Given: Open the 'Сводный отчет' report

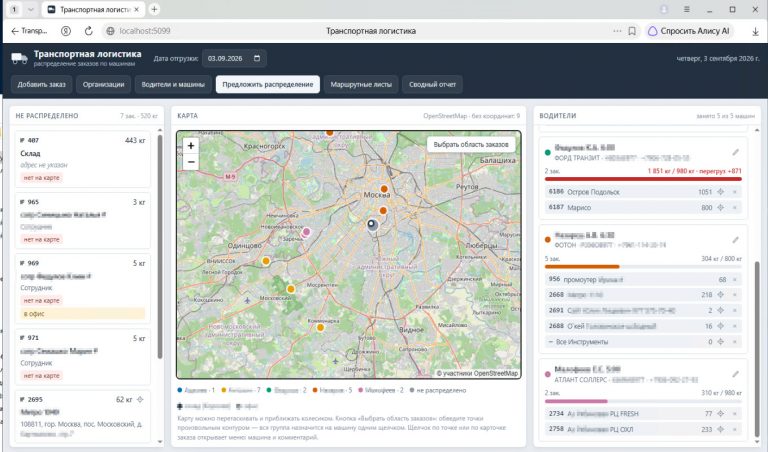Looking at the screenshot, I should pos(432,84).
